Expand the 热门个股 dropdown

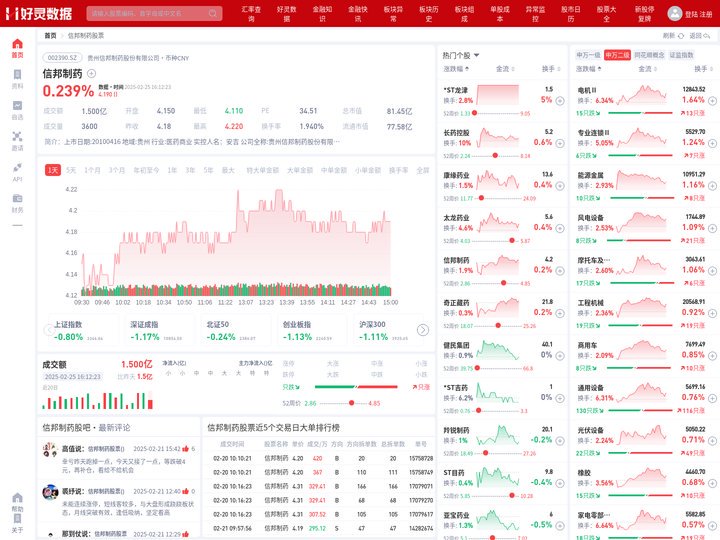(x=461, y=56)
